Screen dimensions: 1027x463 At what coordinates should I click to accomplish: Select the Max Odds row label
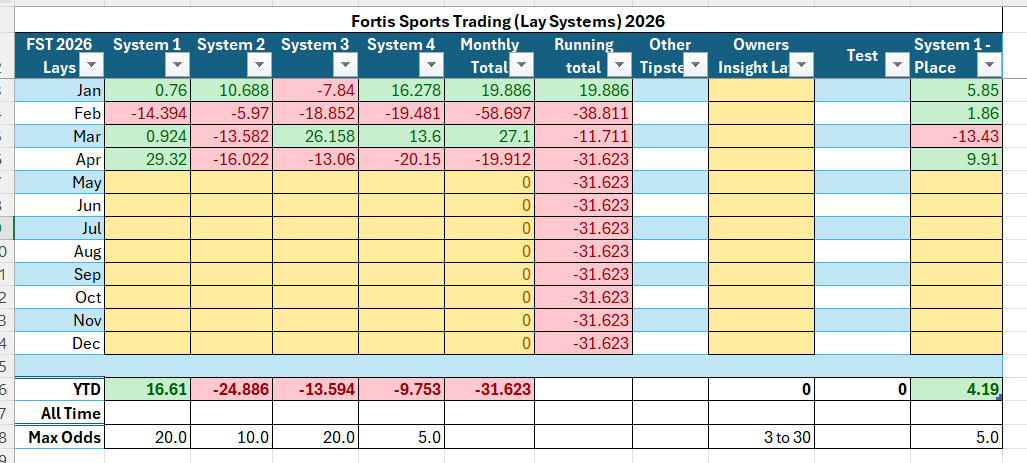tap(60, 437)
